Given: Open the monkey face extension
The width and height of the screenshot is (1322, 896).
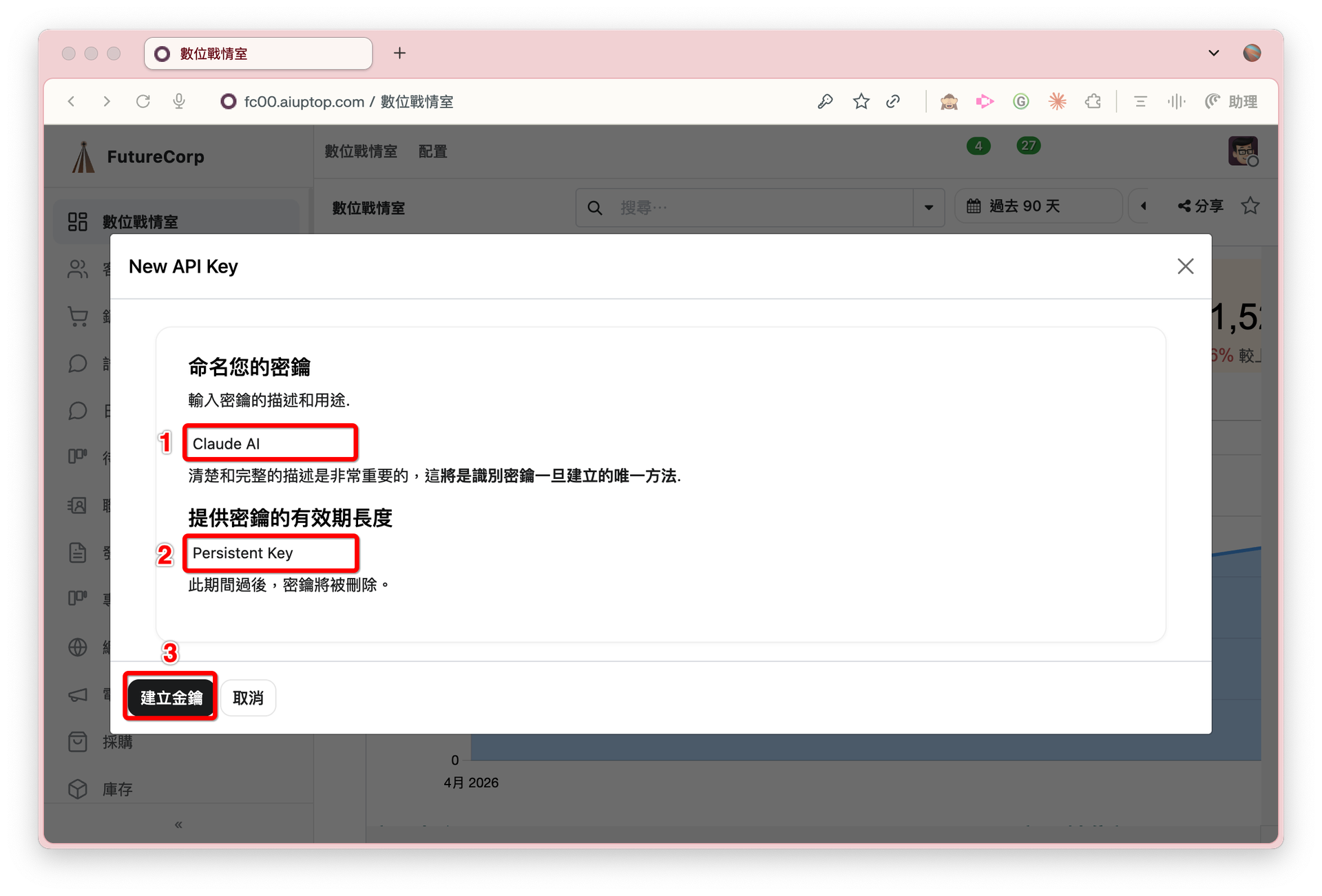Looking at the screenshot, I should [x=949, y=102].
